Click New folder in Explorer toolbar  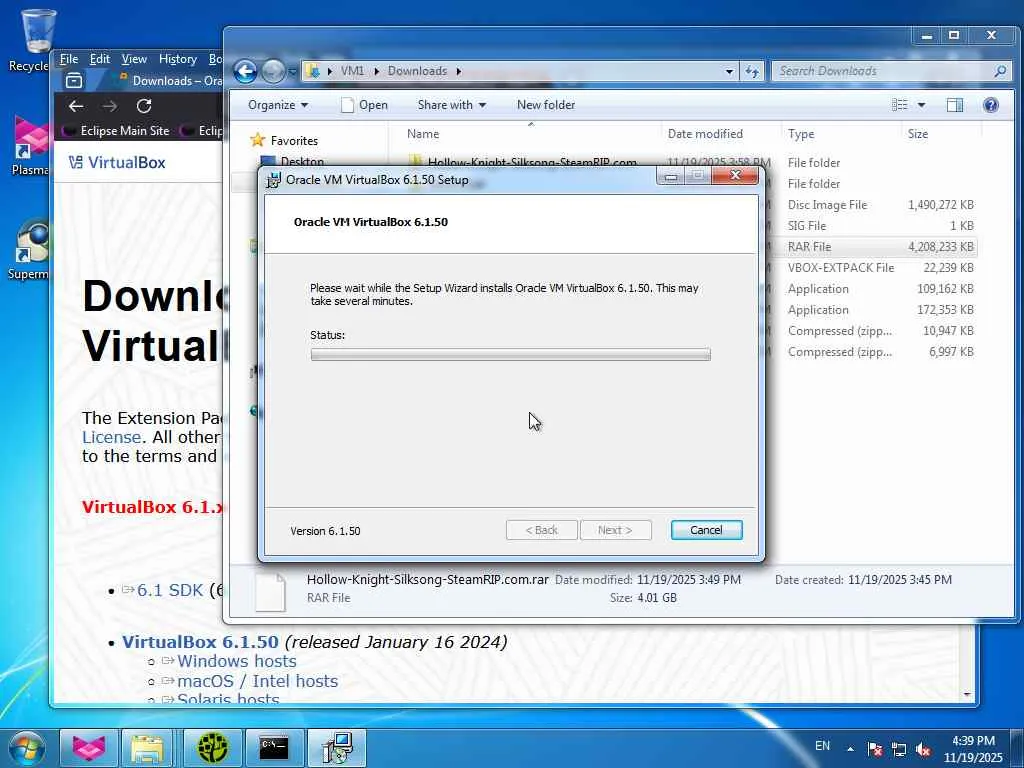546,104
